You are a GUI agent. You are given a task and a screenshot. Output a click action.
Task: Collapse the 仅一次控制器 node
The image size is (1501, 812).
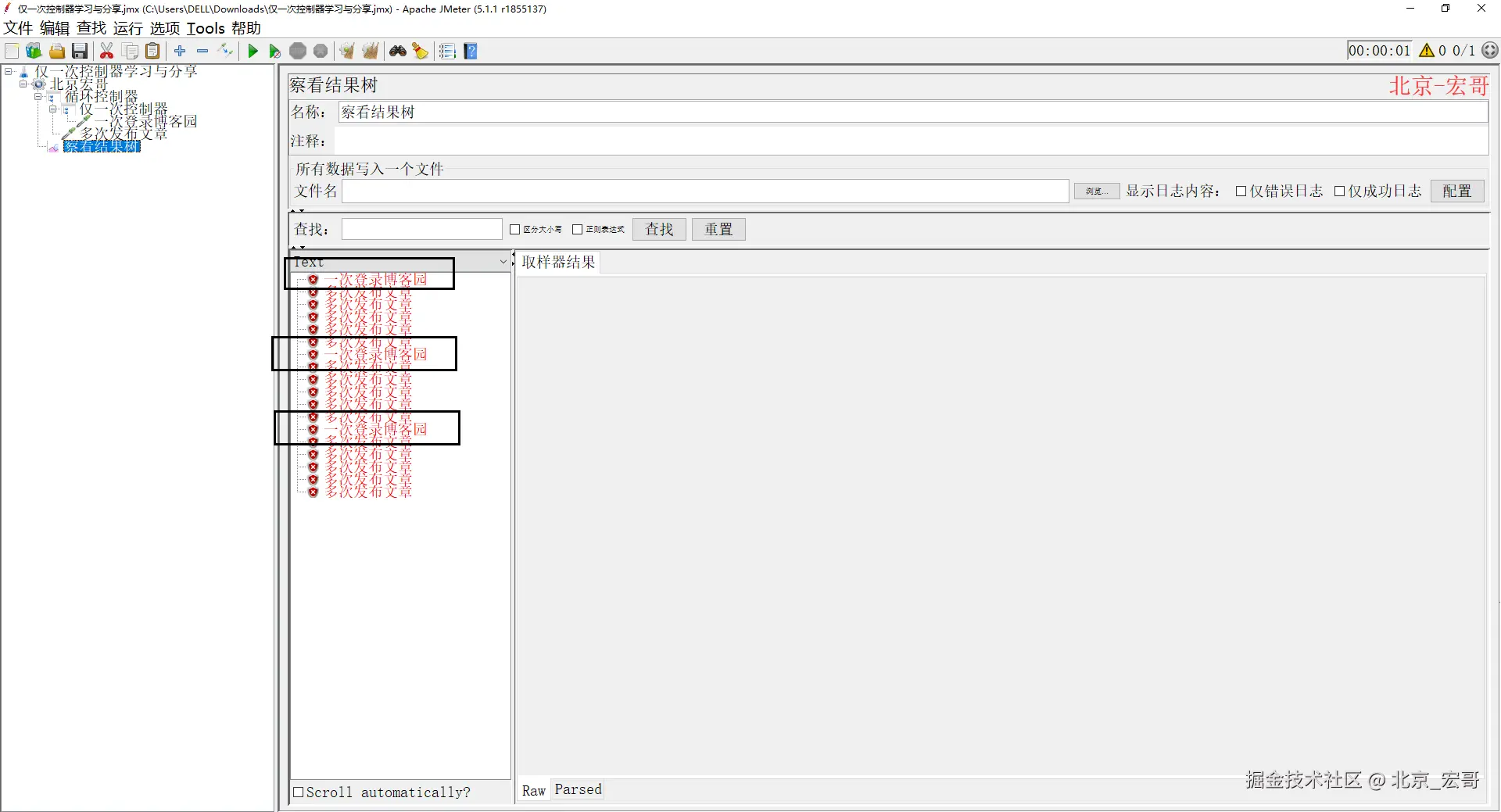52,109
